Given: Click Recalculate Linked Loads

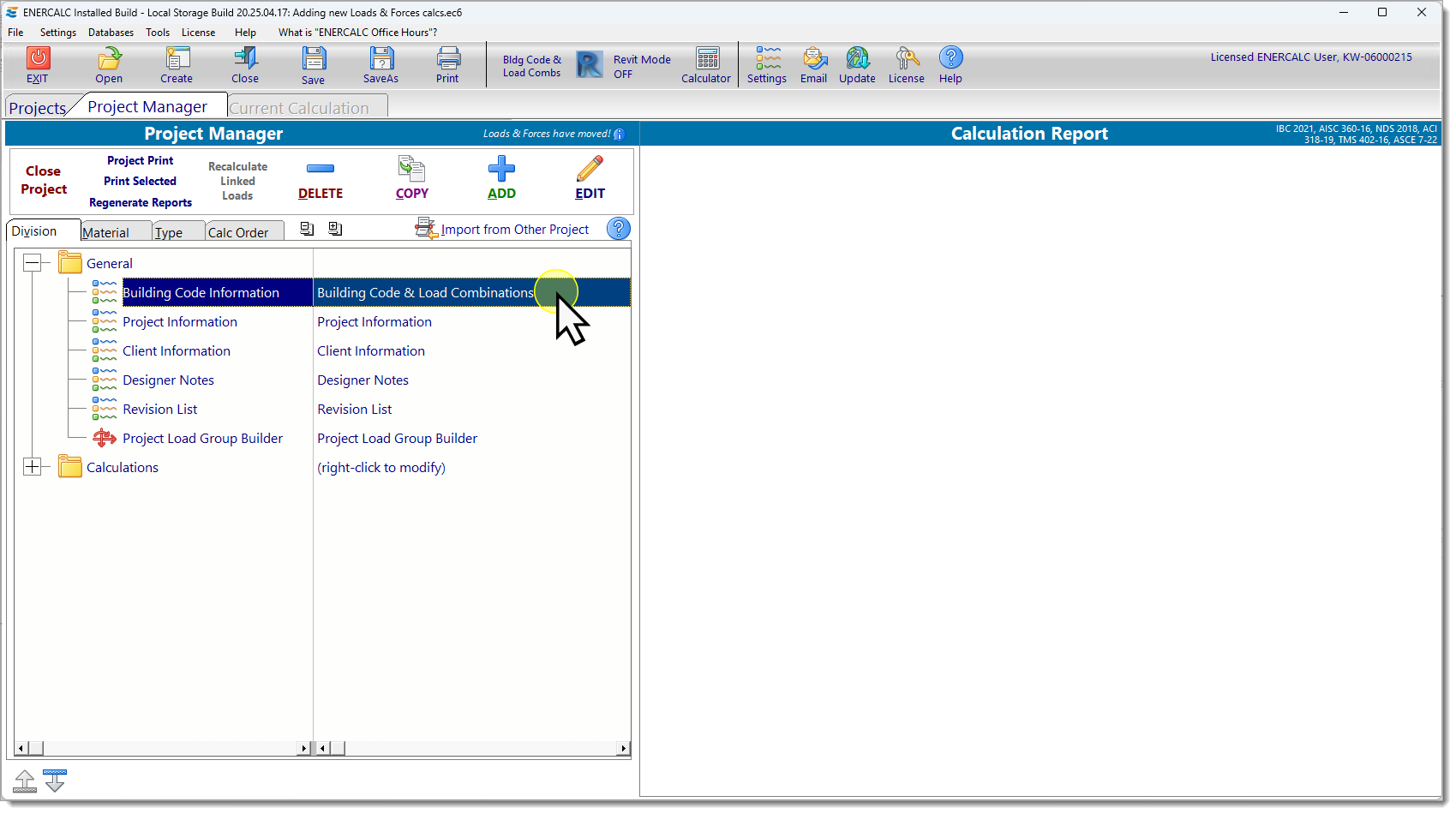Looking at the screenshot, I should tap(237, 181).
